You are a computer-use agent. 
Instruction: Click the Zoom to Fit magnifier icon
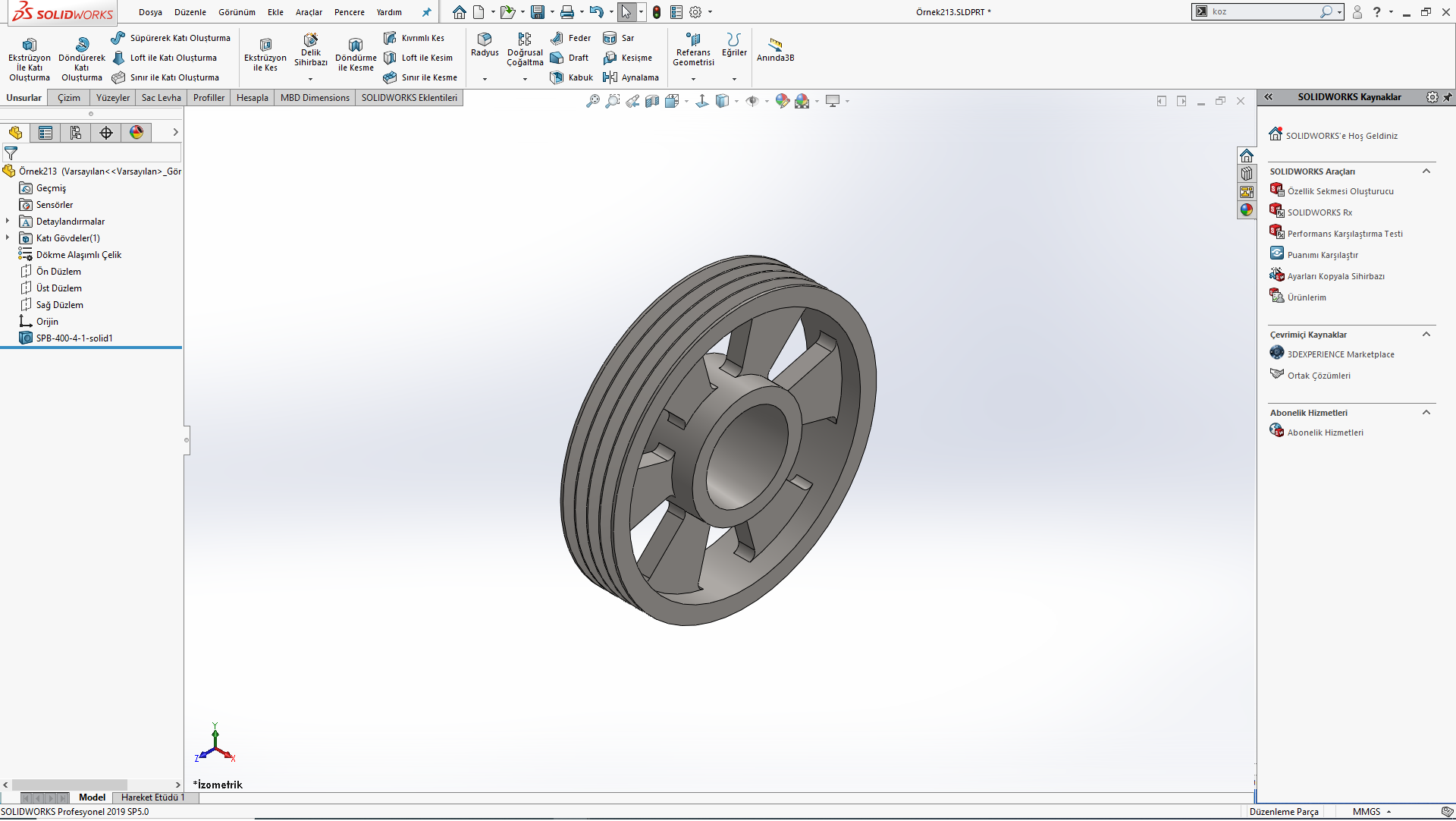click(593, 101)
